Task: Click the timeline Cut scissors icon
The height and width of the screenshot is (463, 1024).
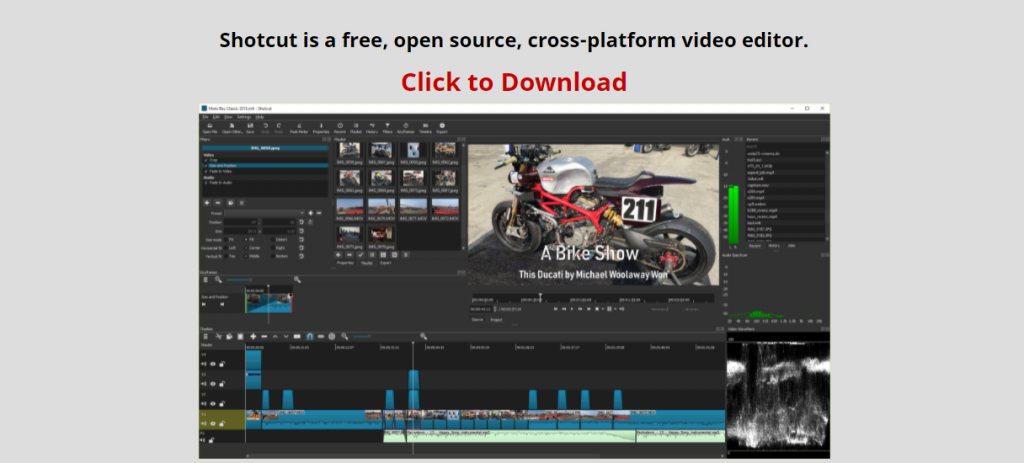Action: 218,336
